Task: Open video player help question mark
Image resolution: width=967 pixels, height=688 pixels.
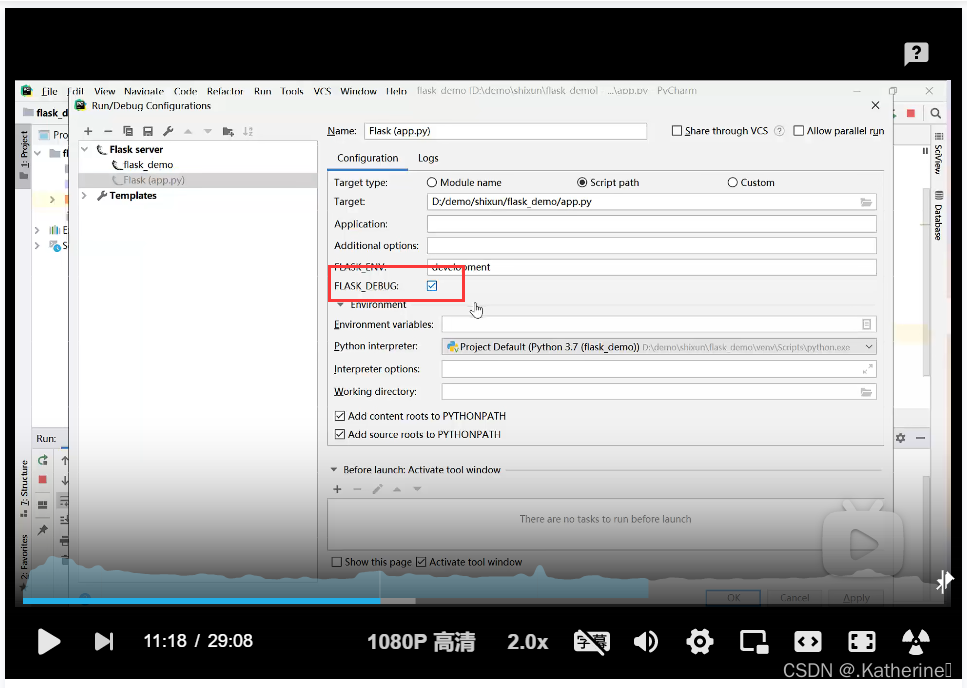Action: pyautogui.click(x=916, y=54)
